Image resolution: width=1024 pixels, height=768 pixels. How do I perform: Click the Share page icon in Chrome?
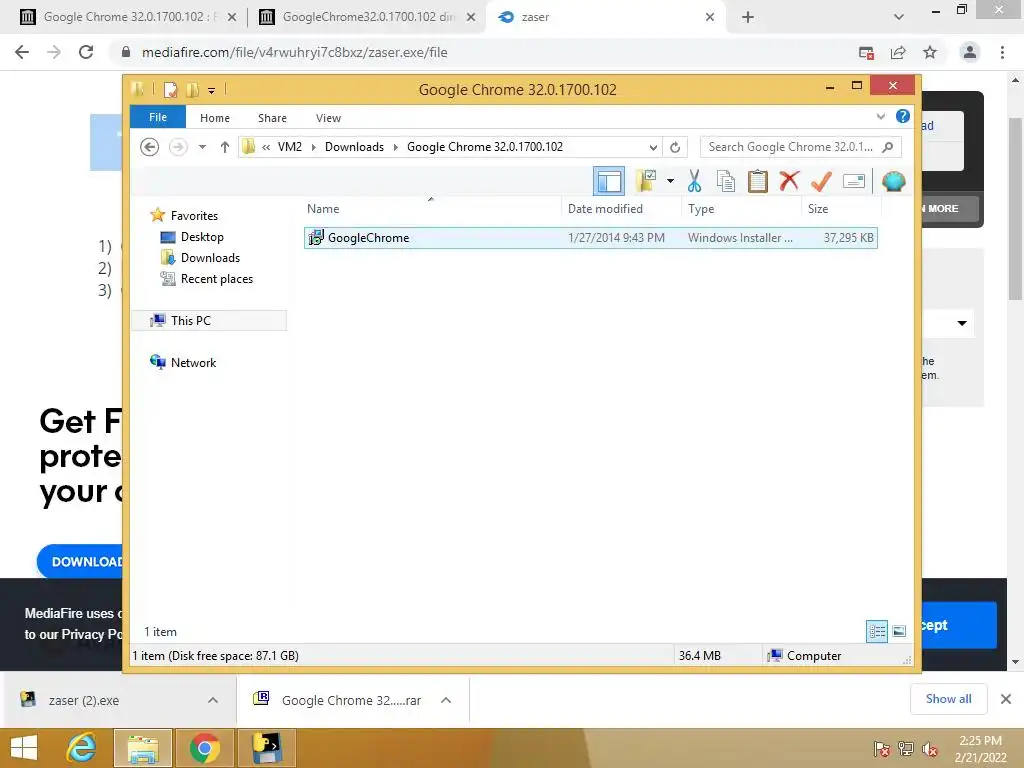898,52
